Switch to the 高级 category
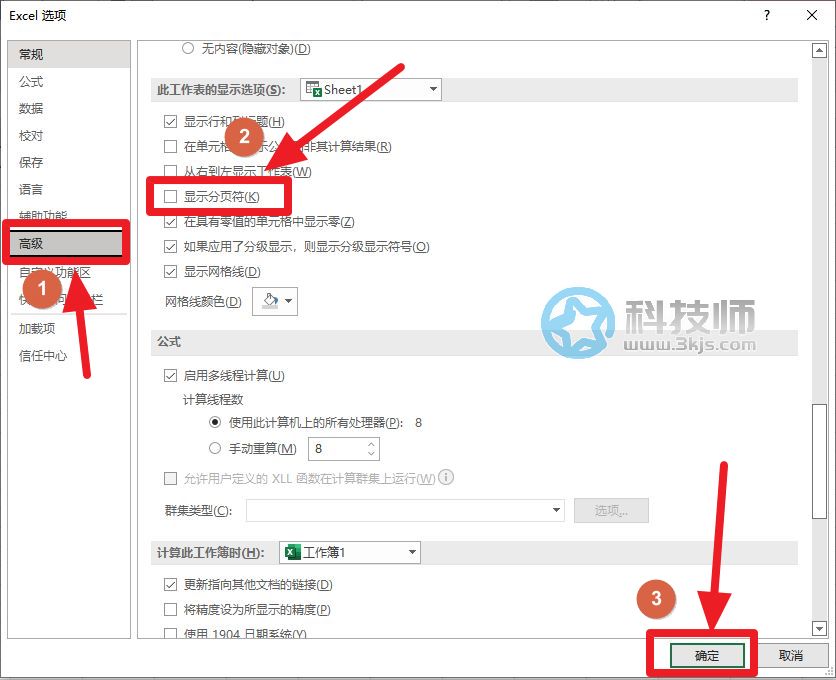The height and width of the screenshot is (680, 836). click(66, 243)
